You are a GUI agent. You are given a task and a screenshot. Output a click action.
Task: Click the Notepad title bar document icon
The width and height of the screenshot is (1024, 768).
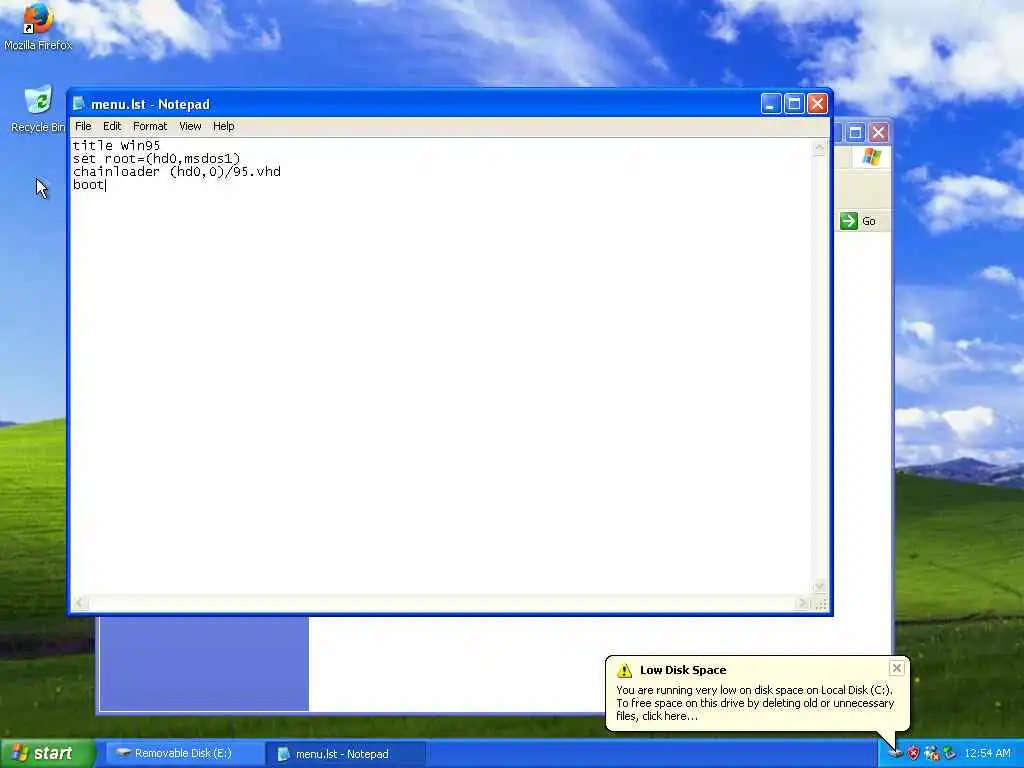(79, 104)
